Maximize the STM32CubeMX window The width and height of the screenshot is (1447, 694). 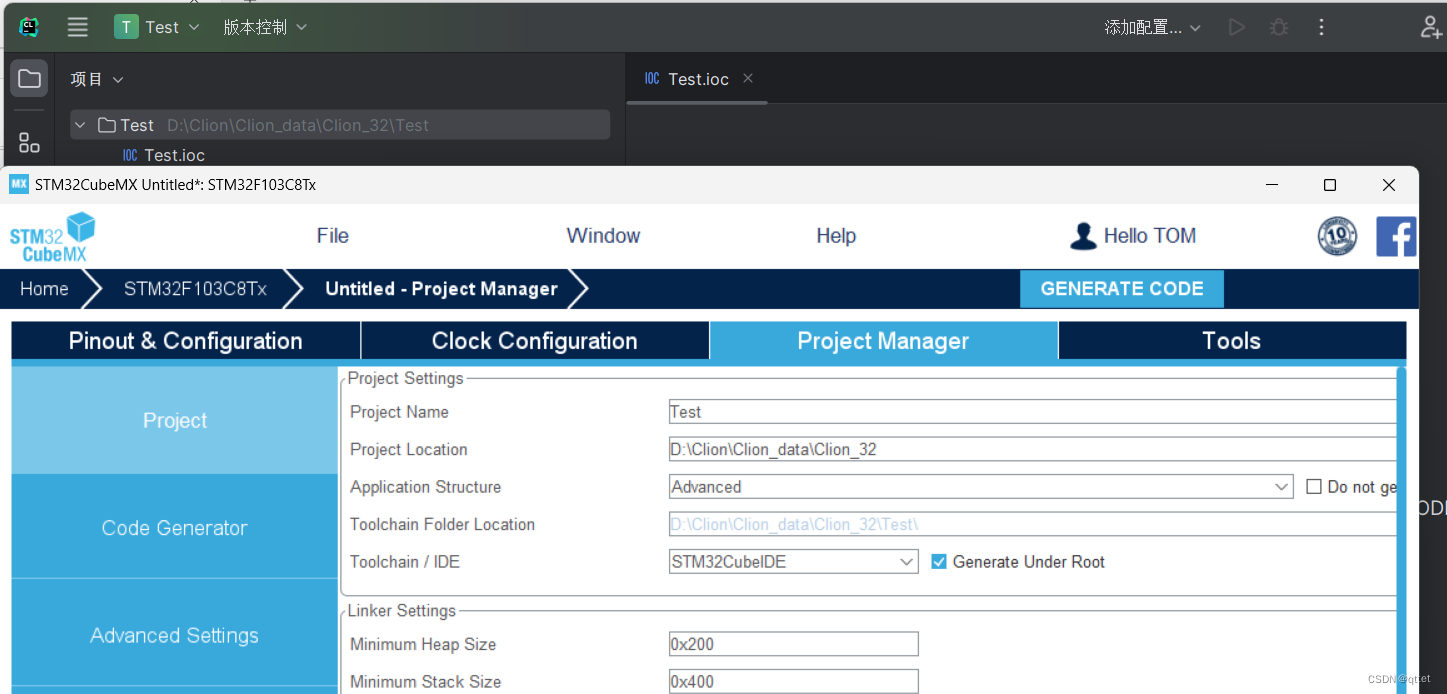click(x=1330, y=185)
